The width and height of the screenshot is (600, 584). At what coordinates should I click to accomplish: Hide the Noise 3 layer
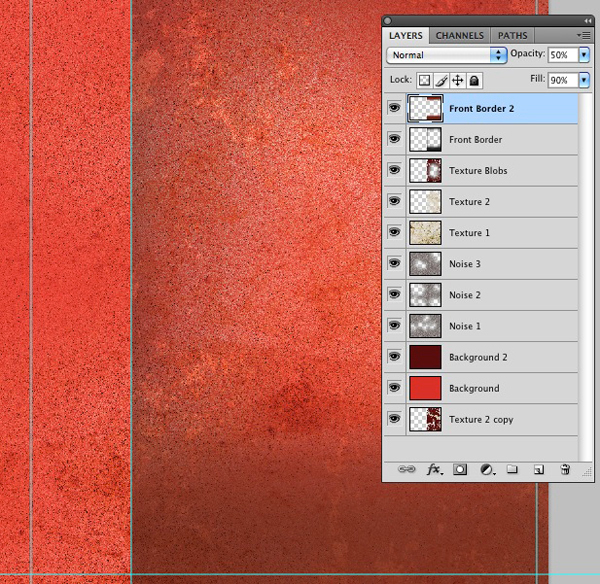(x=394, y=263)
